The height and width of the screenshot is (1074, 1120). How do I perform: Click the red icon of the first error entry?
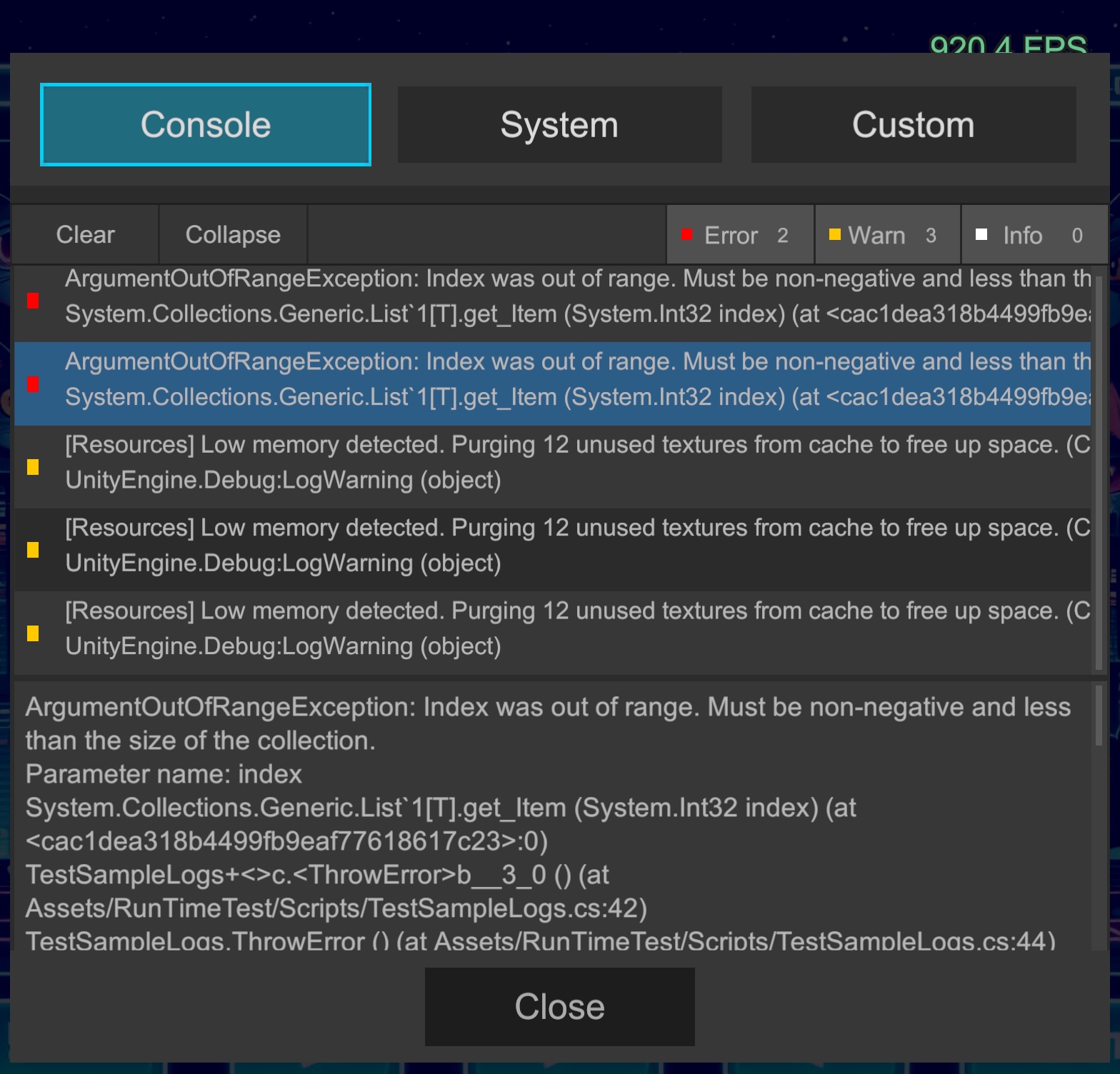pos(33,301)
